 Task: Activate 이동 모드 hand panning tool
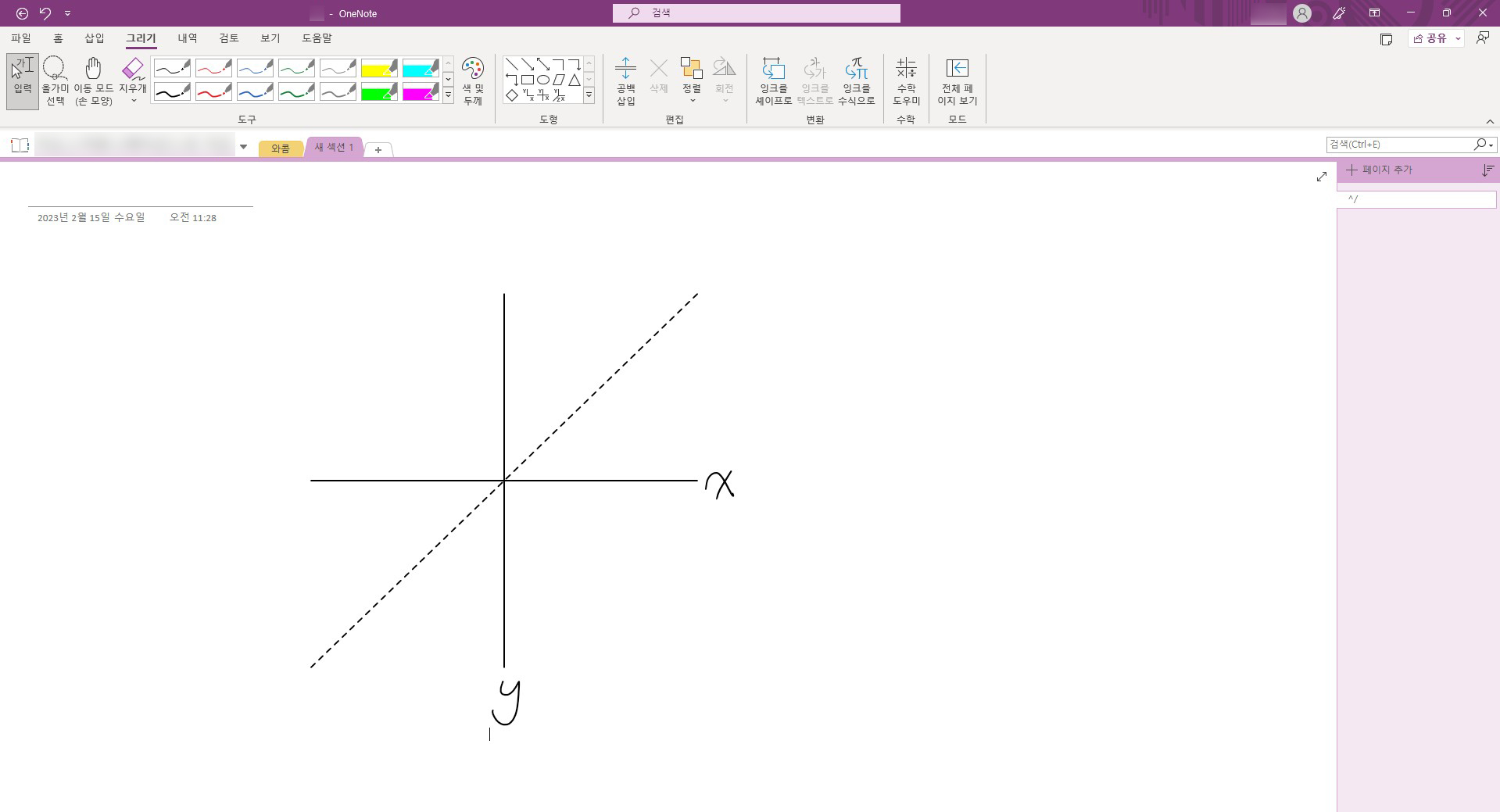coord(94,81)
